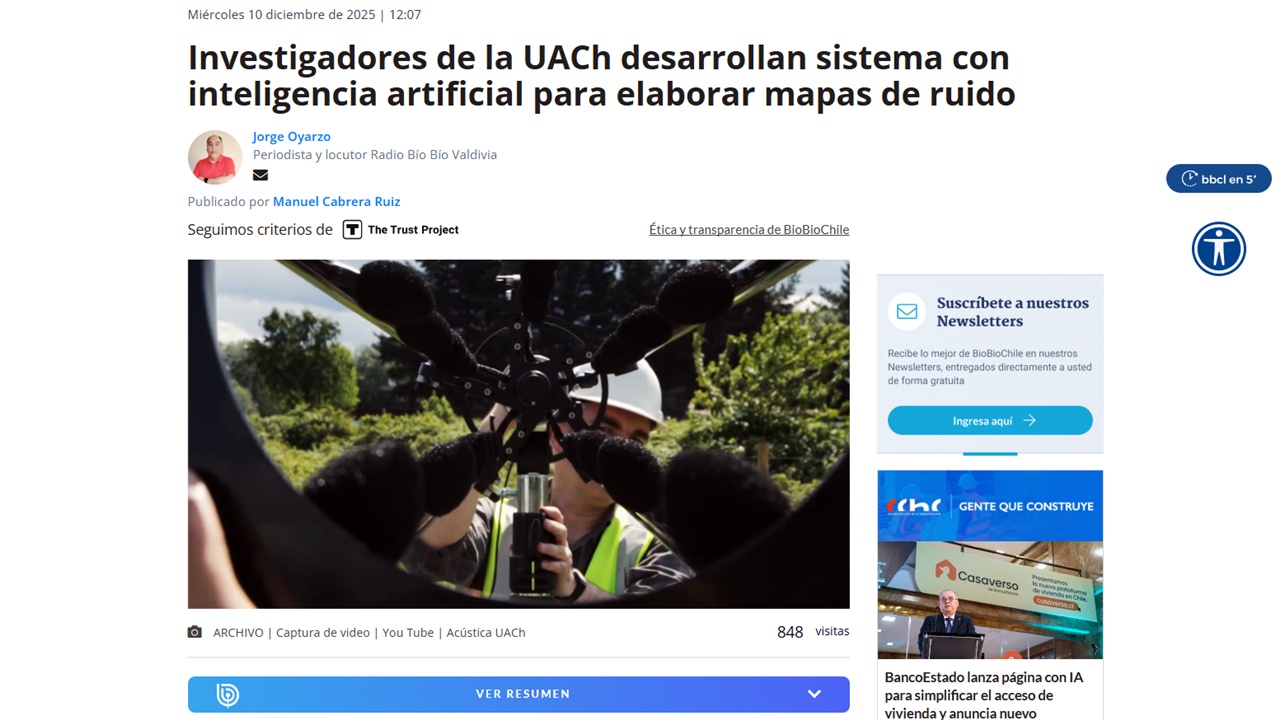Click The Trust Project logo icon

tap(352, 230)
